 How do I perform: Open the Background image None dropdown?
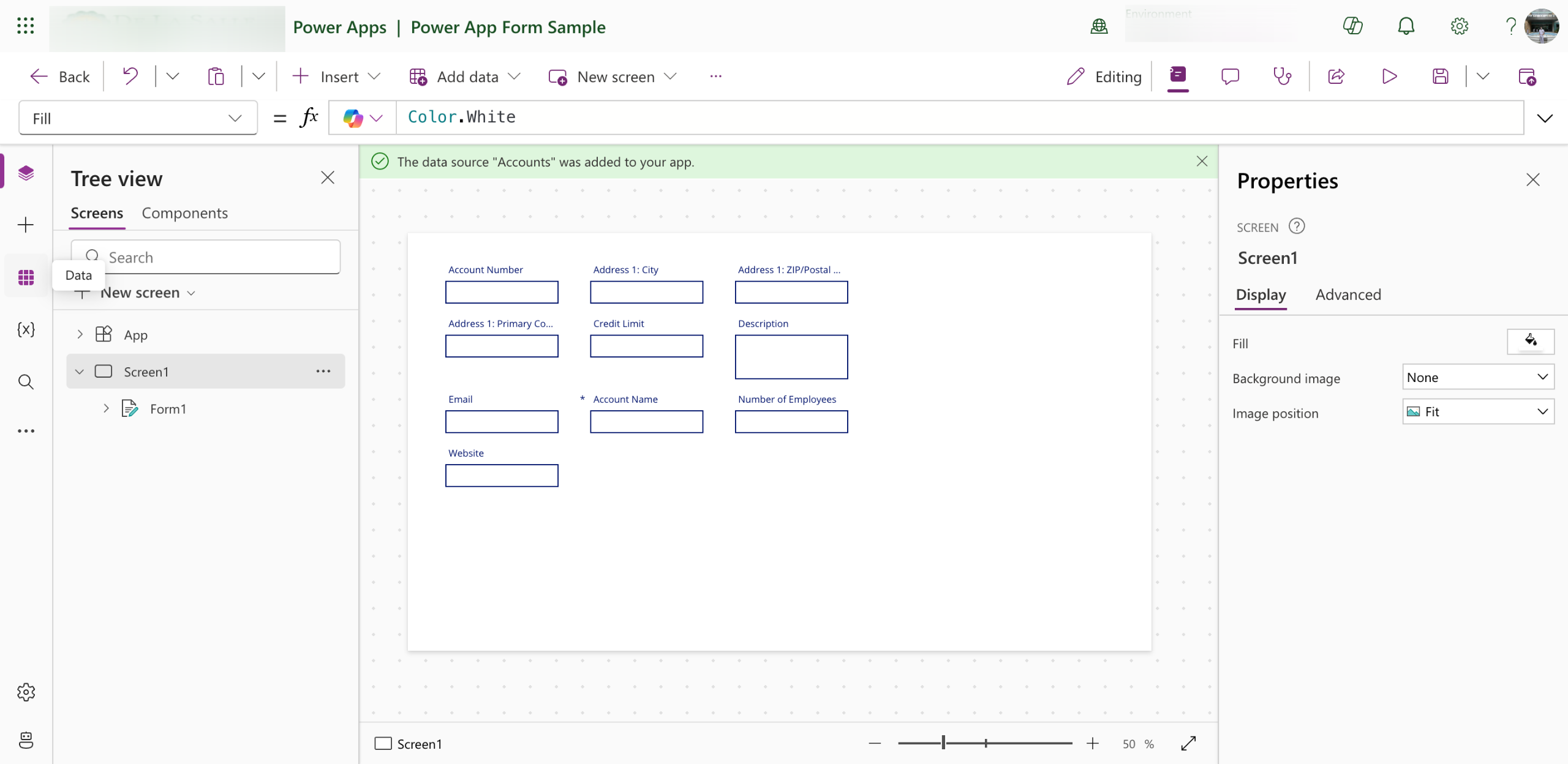click(1478, 377)
